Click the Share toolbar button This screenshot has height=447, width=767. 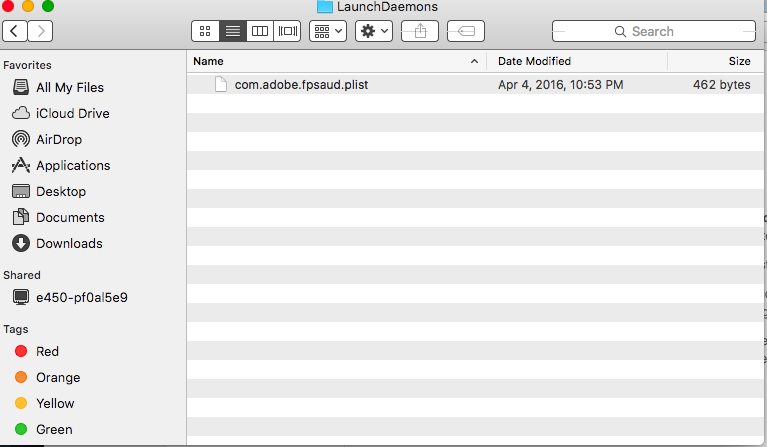(x=420, y=31)
